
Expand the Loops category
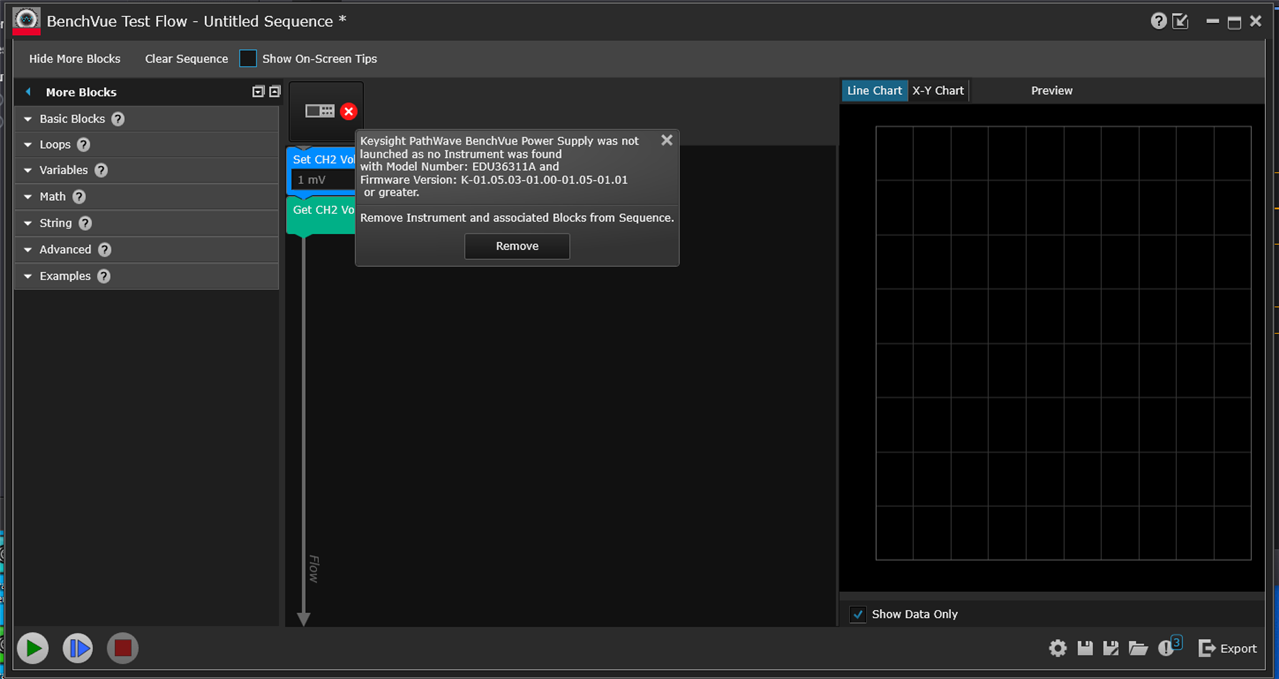click(x=146, y=145)
